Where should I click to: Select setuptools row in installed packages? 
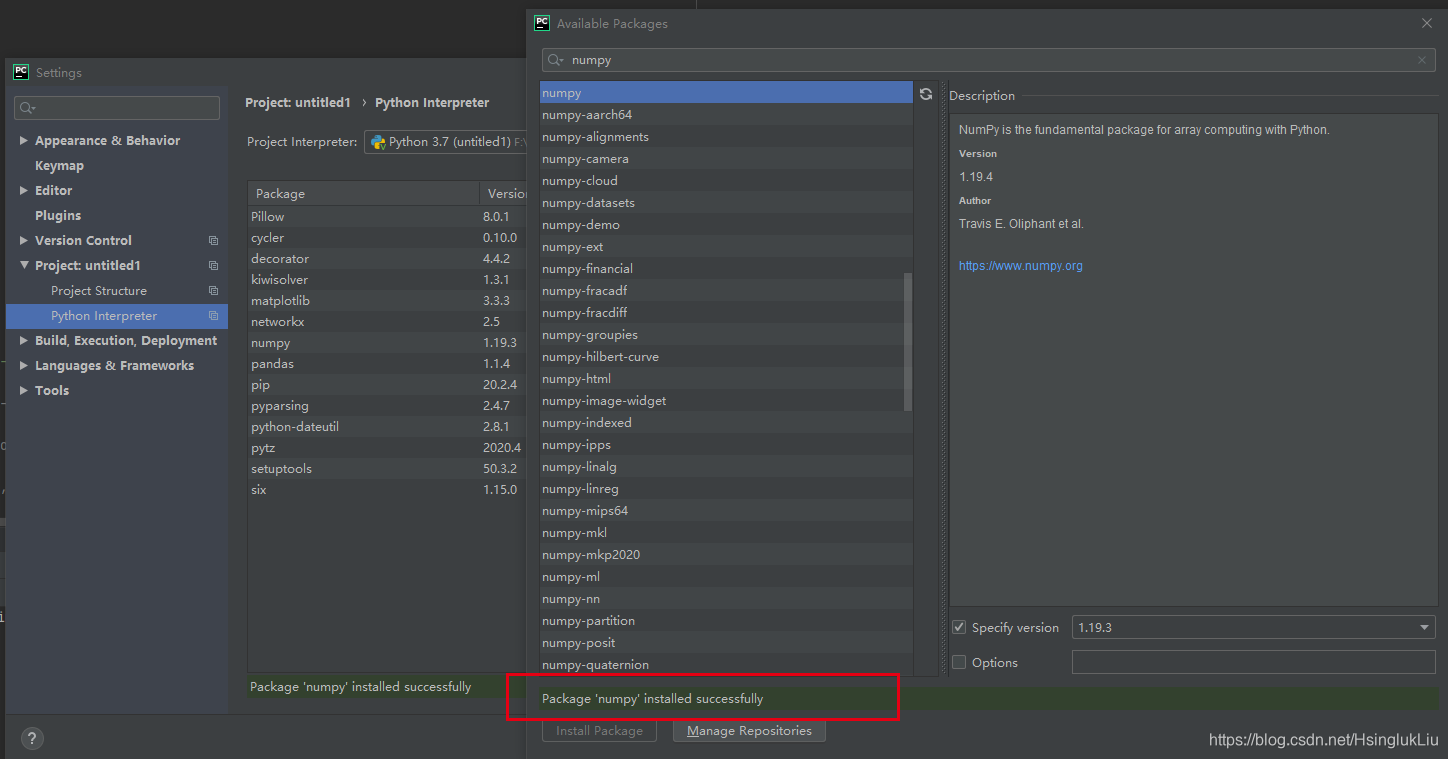point(387,469)
